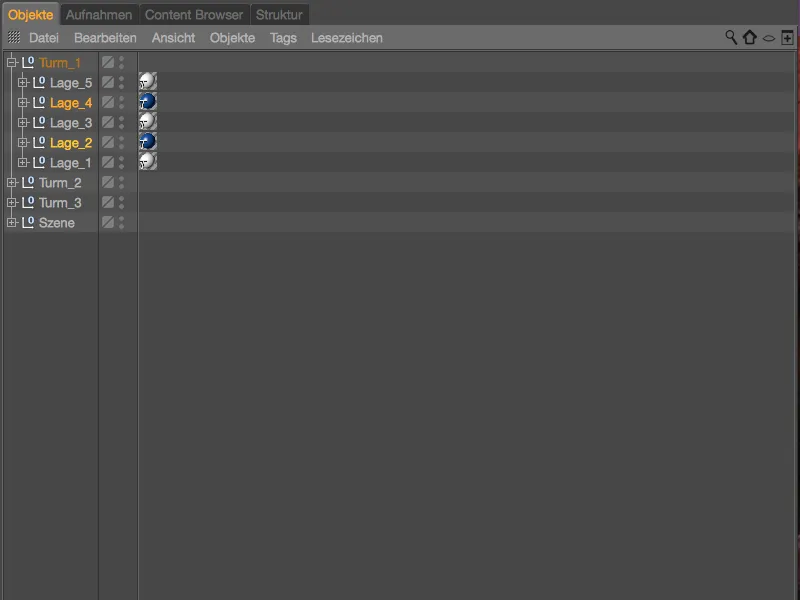The image size is (800, 600).
Task: Toggle visibility dots for Lage_5
Action: coord(121,82)
